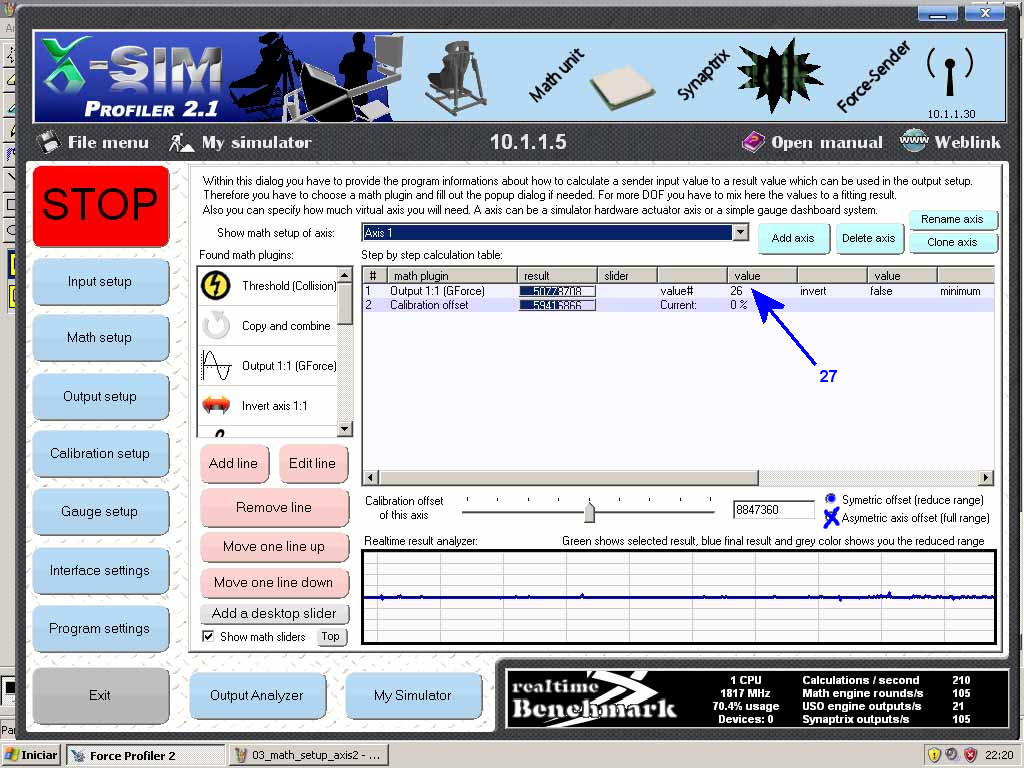Click the bottom My Simulator button
The image size is (1024, 768).
(x=413, y=696)
